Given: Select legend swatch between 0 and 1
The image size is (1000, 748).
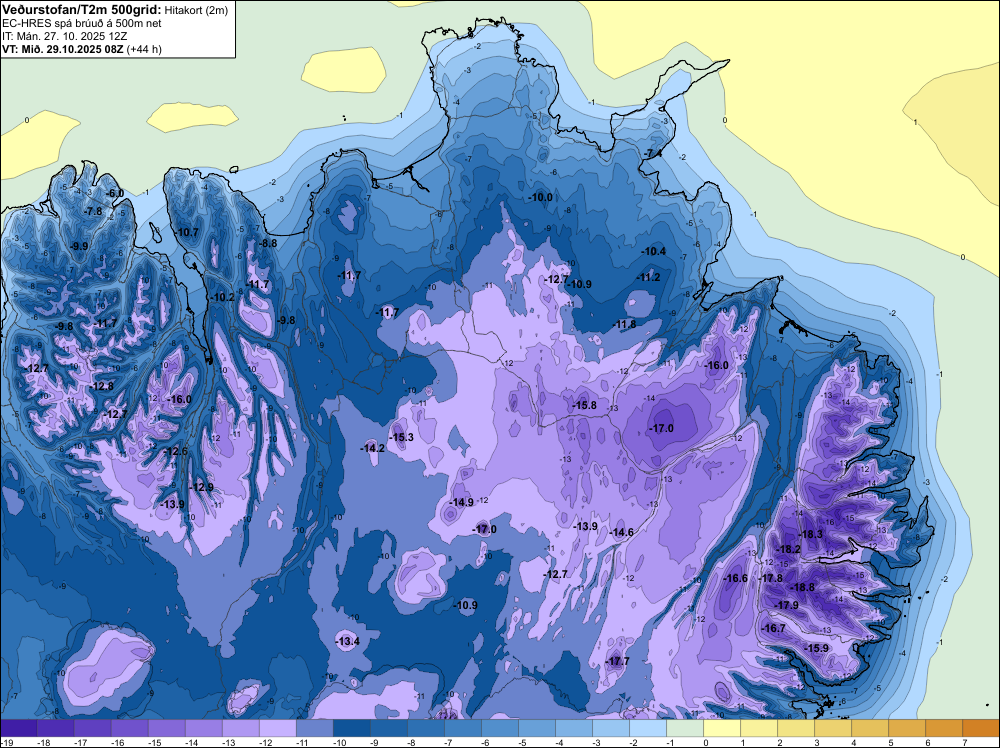Looking at the screenshot, I should click(721, 728).
